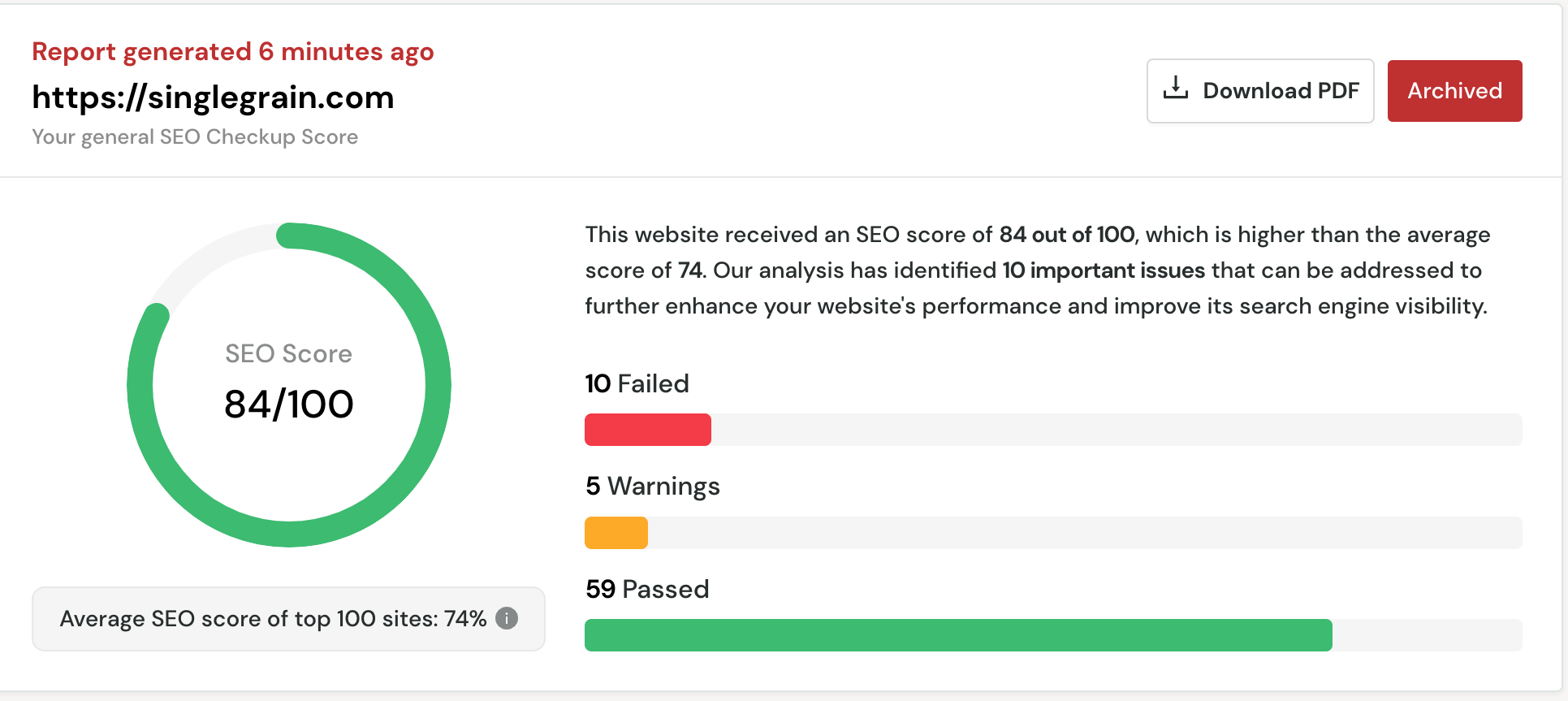Click the 84 out of 100 bold text
Image resolution: width=1568 pixels, height=701 pixels.
point(1066,235)
